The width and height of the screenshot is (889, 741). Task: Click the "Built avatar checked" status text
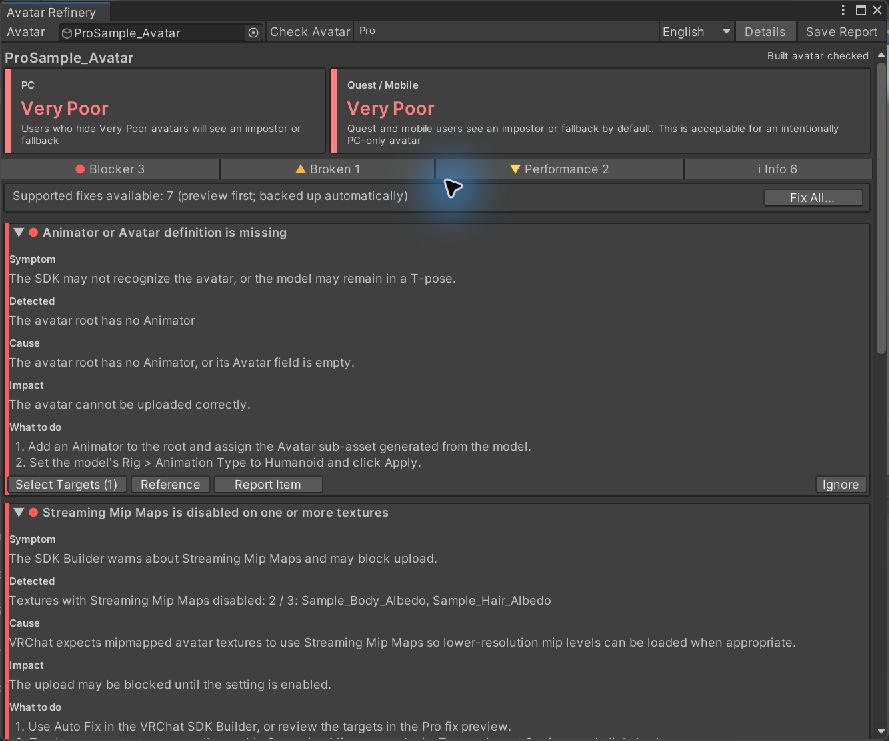pyautogui.click(x=818, y=56)
